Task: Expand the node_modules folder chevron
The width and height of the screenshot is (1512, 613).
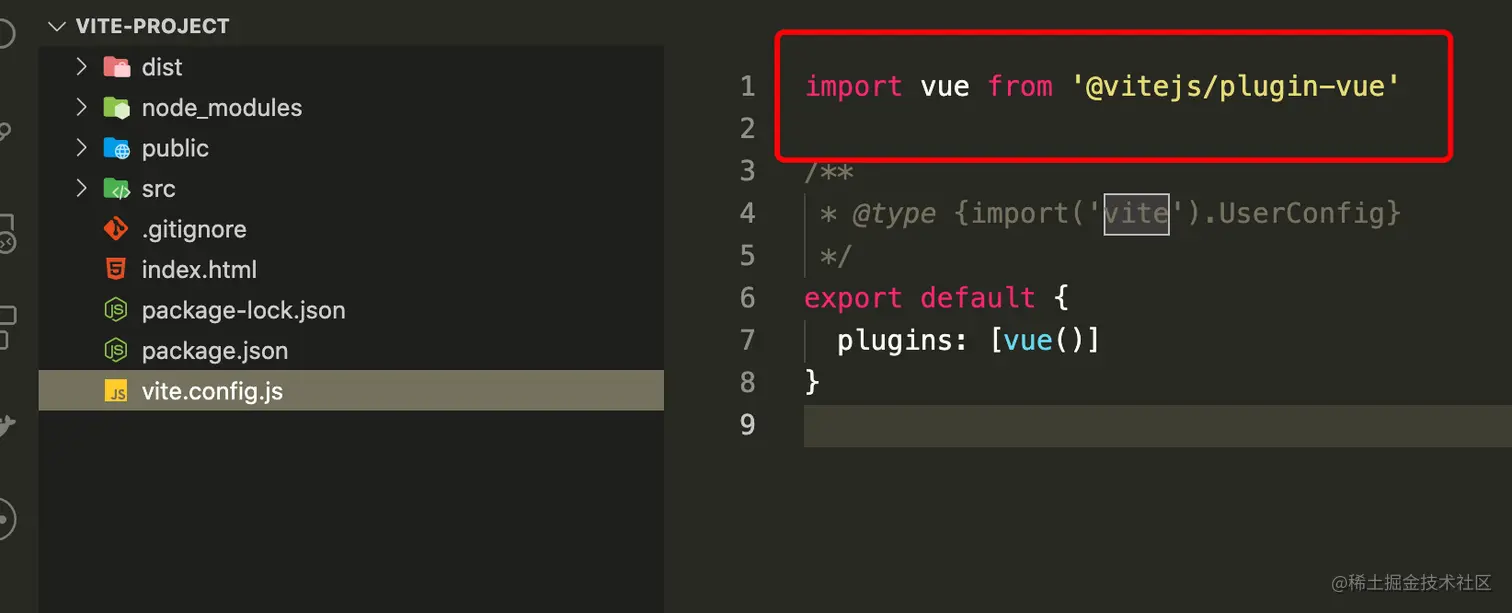Action: 82,108
